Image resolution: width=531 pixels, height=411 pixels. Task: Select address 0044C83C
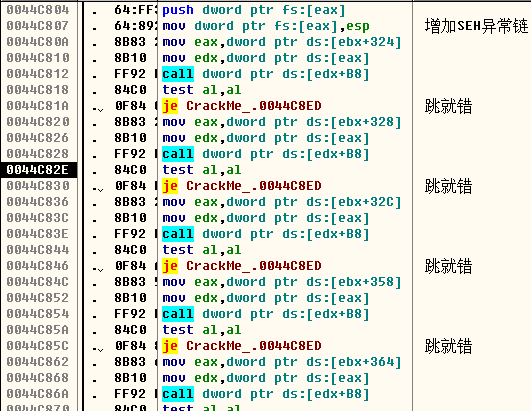tap(38, 218)
